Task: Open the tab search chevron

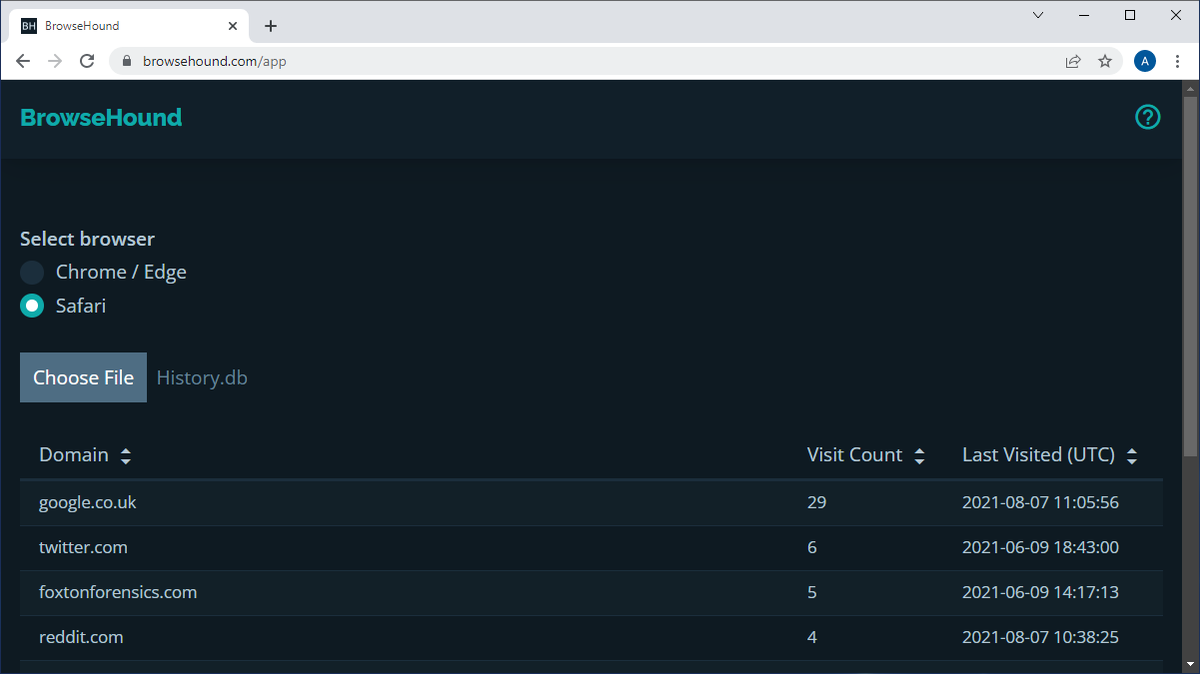Action: 1038,15
